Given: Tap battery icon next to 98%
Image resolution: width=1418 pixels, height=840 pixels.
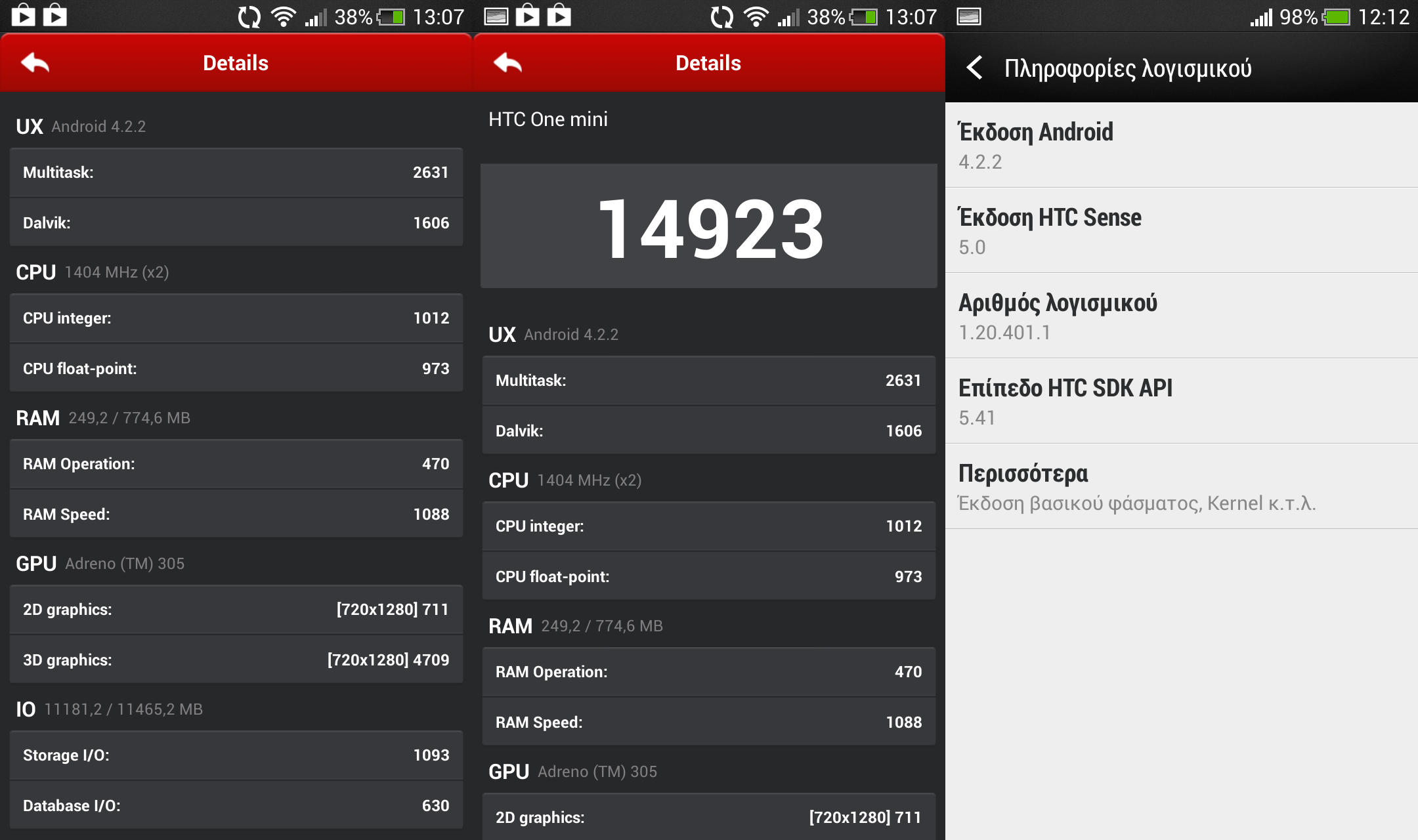Looking at the screenshot, I should [1336, 16].
